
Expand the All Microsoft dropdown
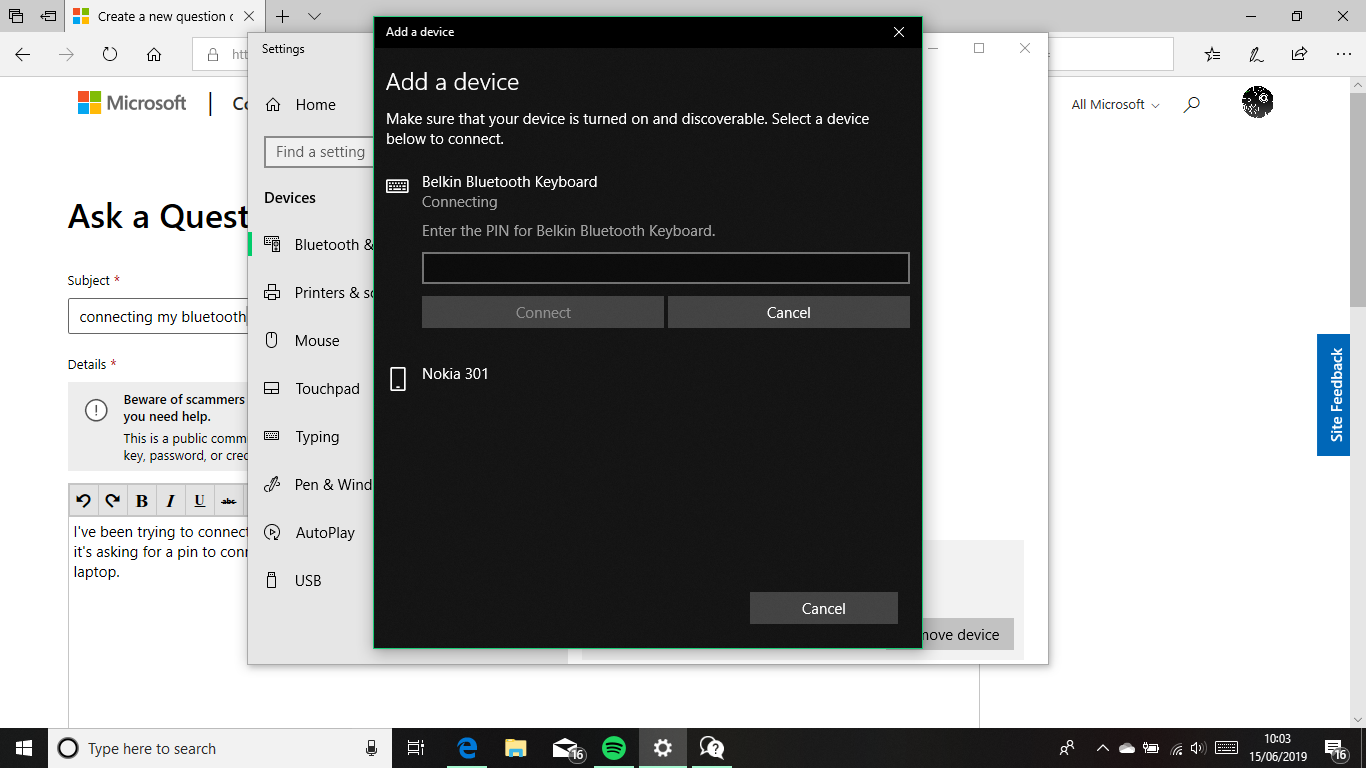1115,105
